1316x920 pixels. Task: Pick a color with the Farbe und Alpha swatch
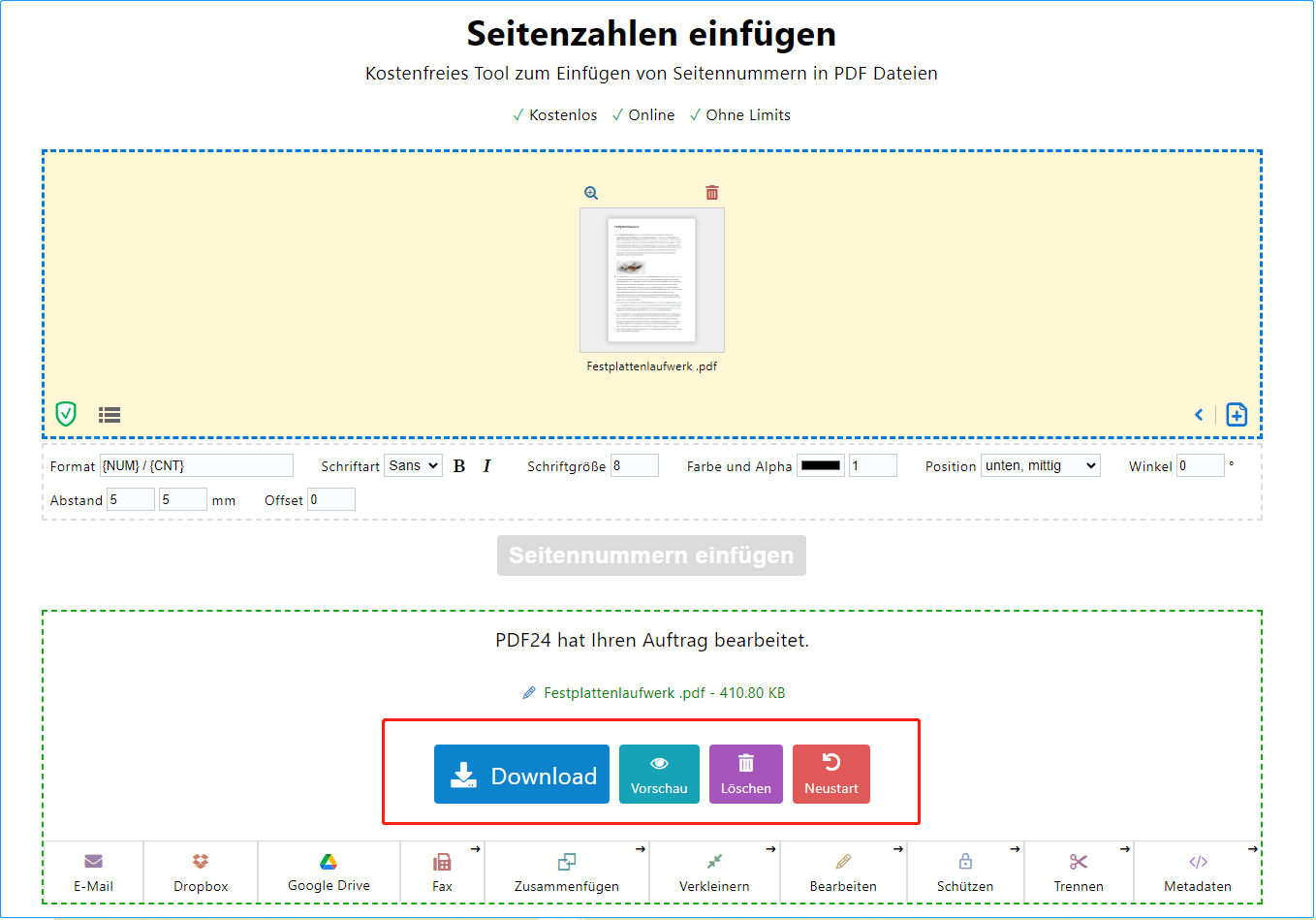click(x=820, y=465)
